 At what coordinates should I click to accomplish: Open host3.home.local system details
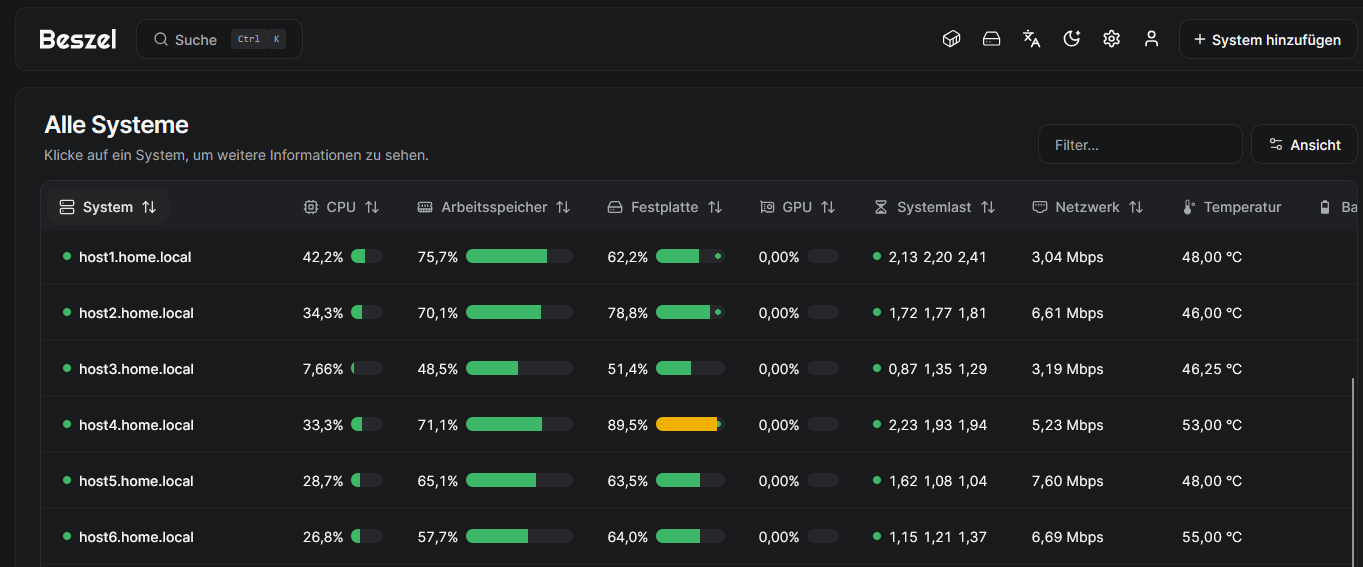[x=136, y=369]
